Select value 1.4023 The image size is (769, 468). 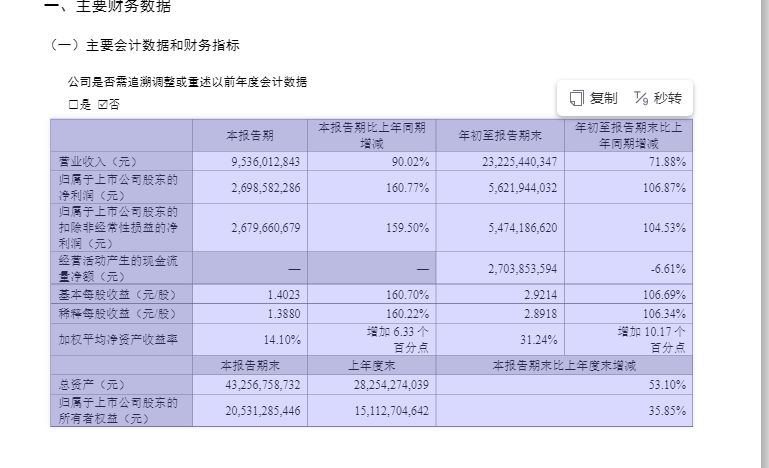283,295
